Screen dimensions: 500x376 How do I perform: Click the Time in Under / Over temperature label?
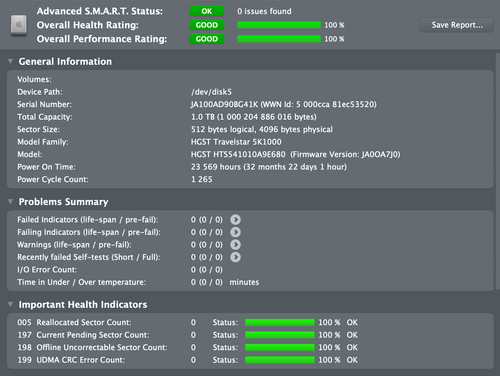[82, 282]
